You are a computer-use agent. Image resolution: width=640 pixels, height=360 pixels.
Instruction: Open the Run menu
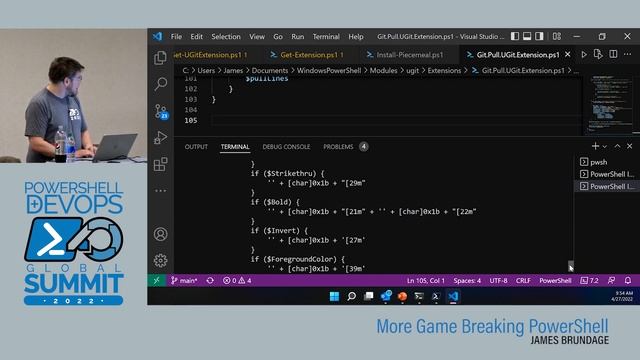click(298, 36)
